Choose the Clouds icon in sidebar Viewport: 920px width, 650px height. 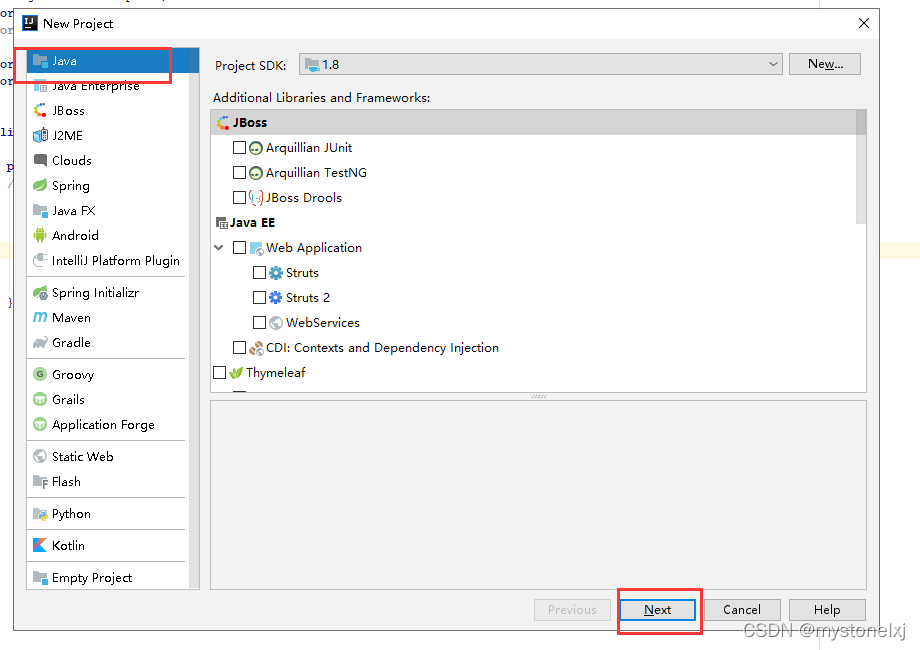pyautogui.click(x=40, y=160)
